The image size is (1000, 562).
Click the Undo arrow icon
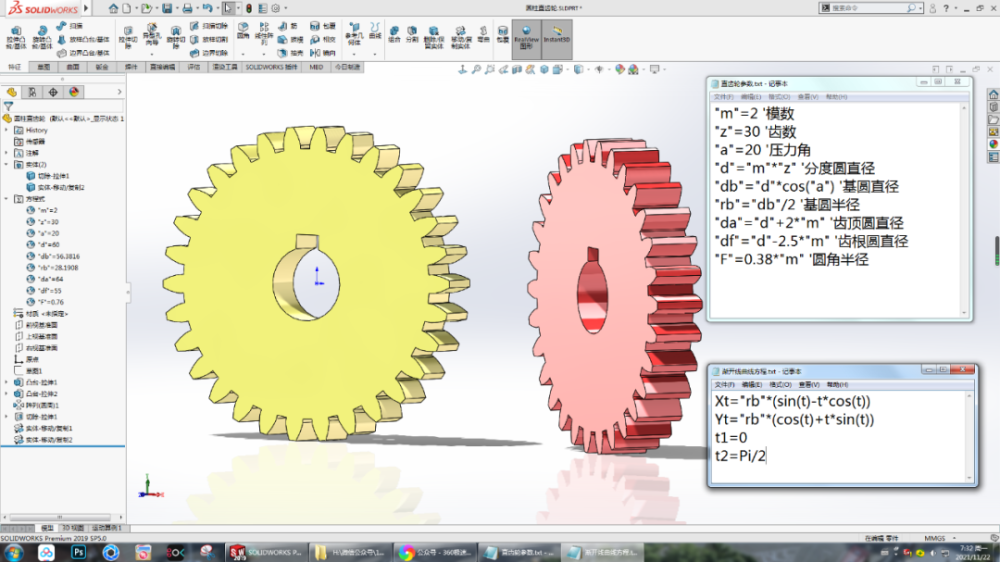click(x=207, y=8)
